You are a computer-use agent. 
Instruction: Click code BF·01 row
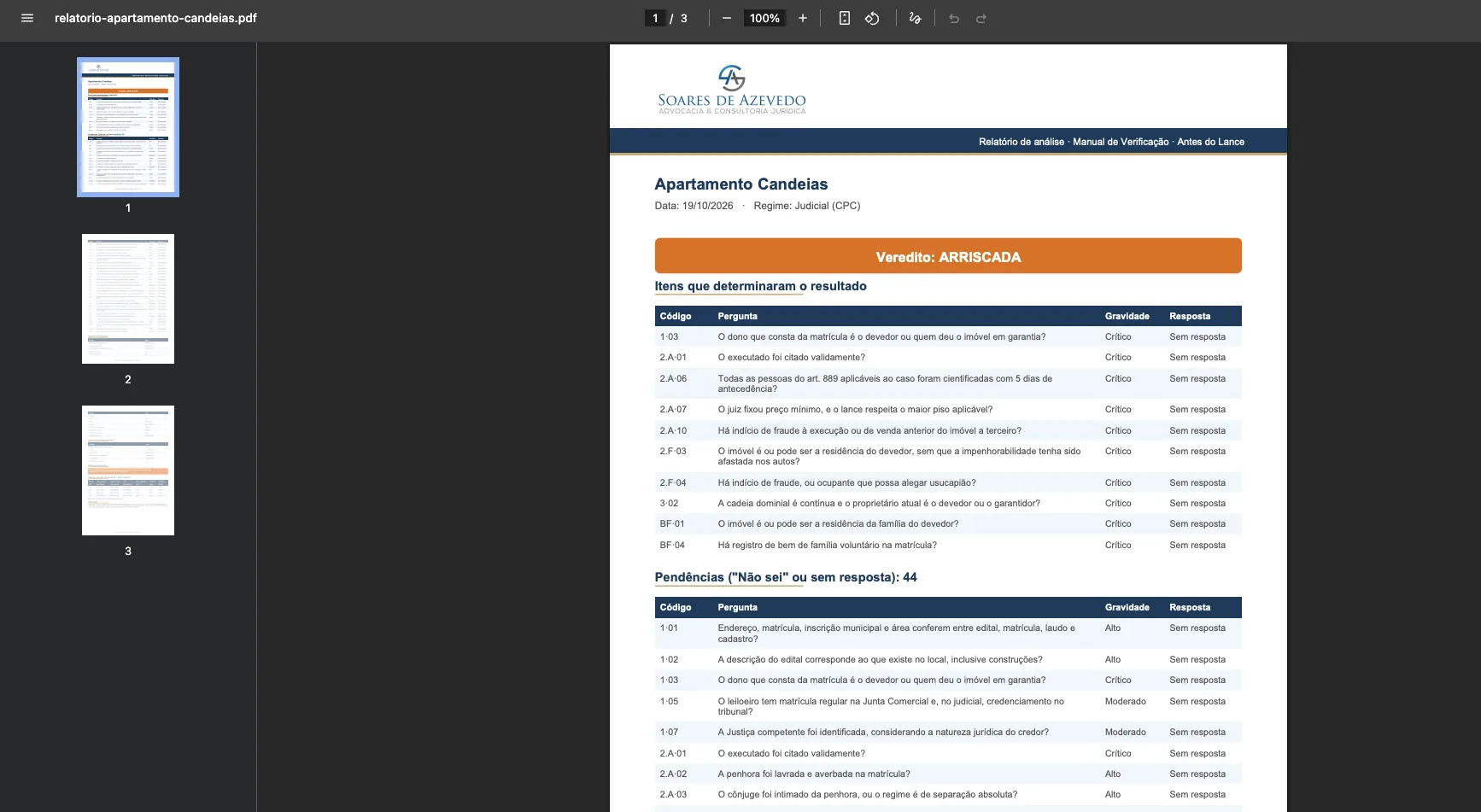948,523
